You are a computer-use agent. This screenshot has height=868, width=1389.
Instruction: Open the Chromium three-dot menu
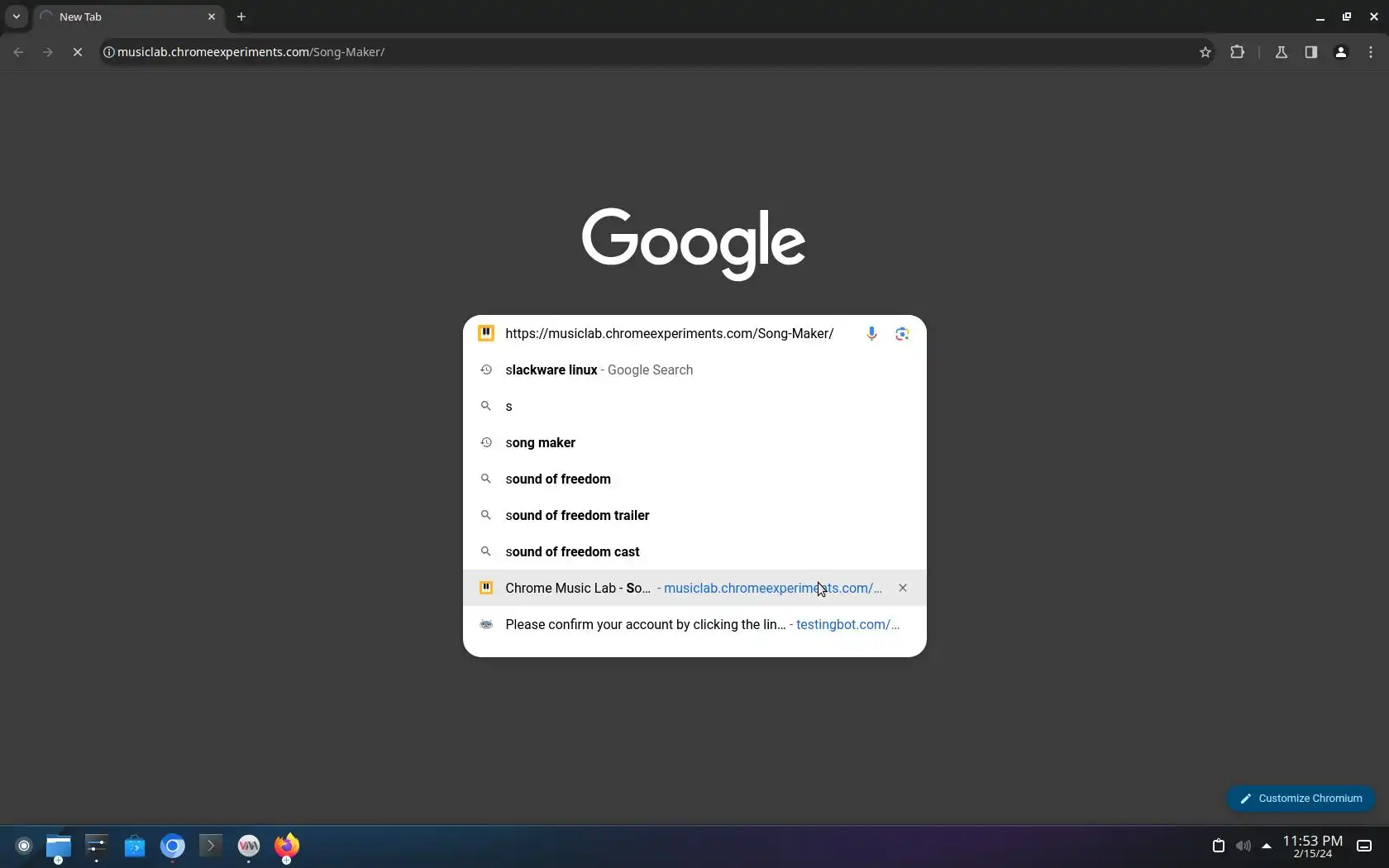(x=1371, y=52)
